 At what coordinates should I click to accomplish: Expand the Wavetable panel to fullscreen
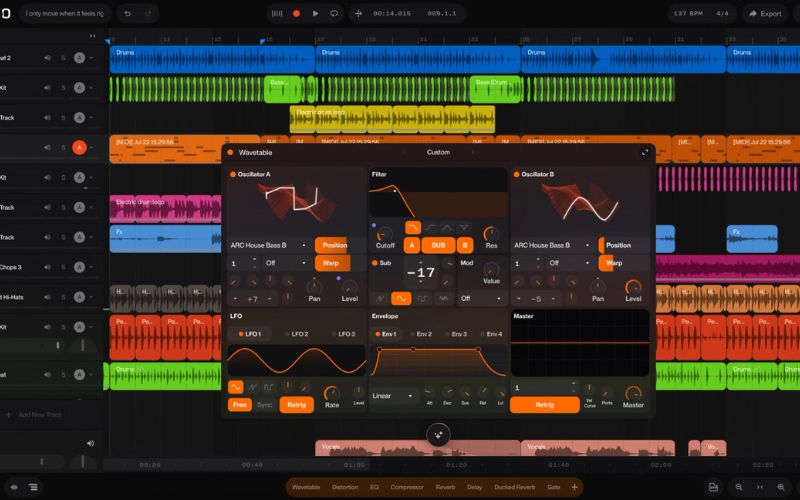pos(645,153)
